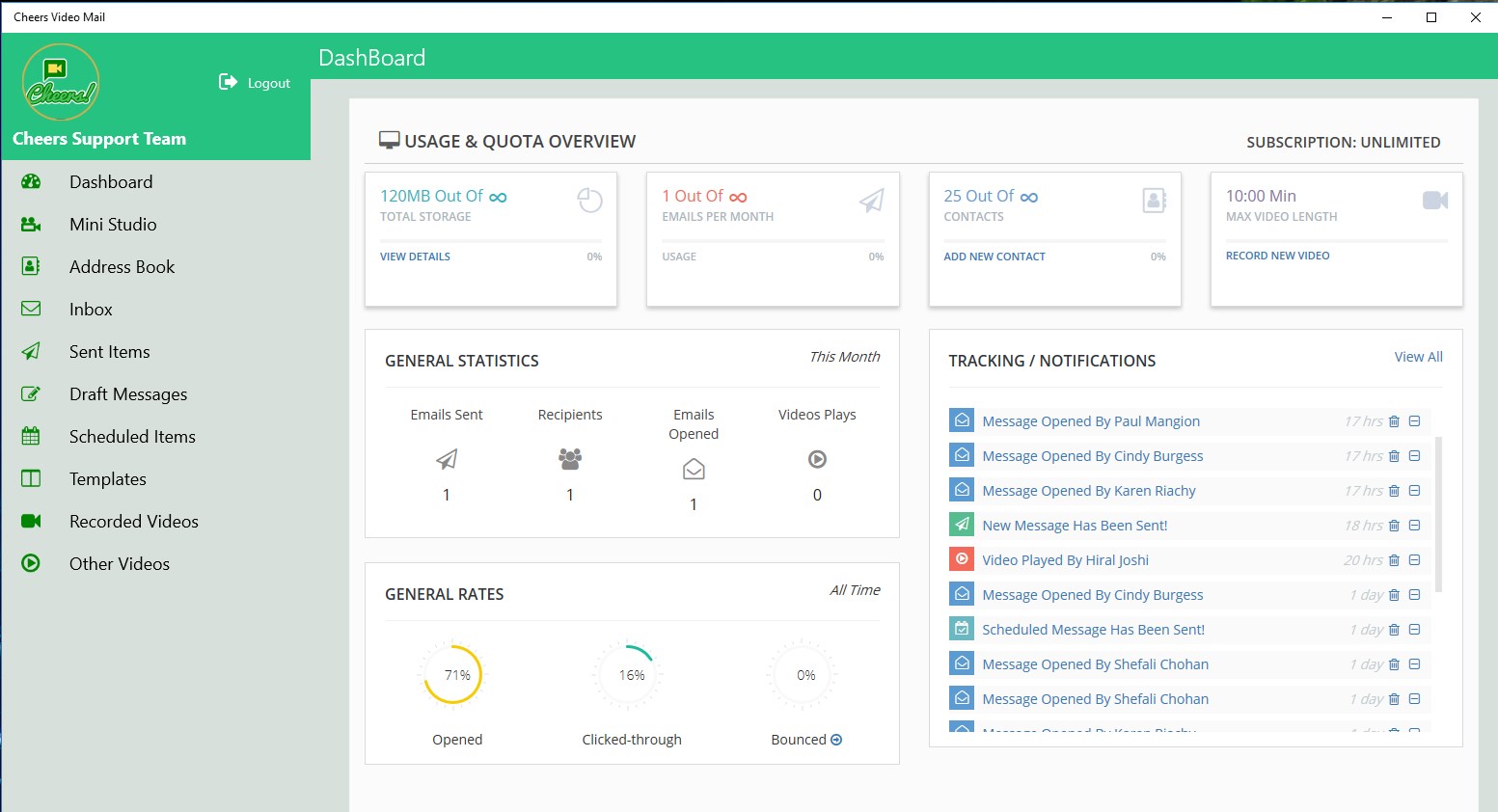Open Scheduled Items section
This screenshot has height=812, width=1498.
132,436
